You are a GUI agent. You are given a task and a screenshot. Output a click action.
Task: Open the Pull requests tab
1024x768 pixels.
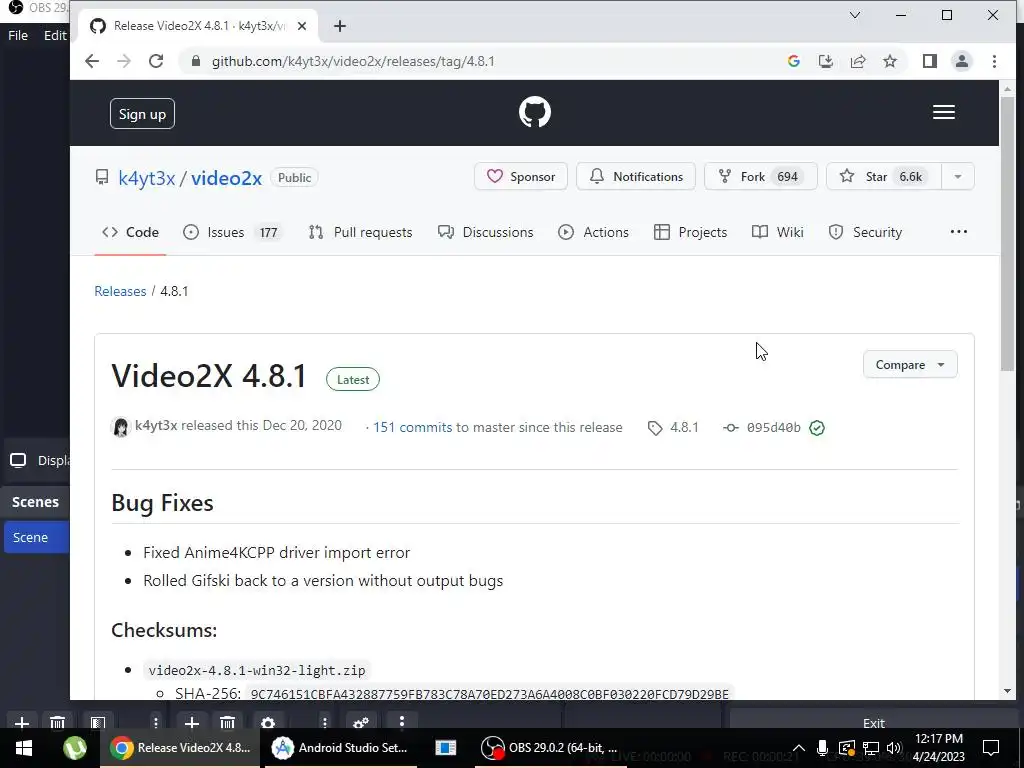click(360, 232)
